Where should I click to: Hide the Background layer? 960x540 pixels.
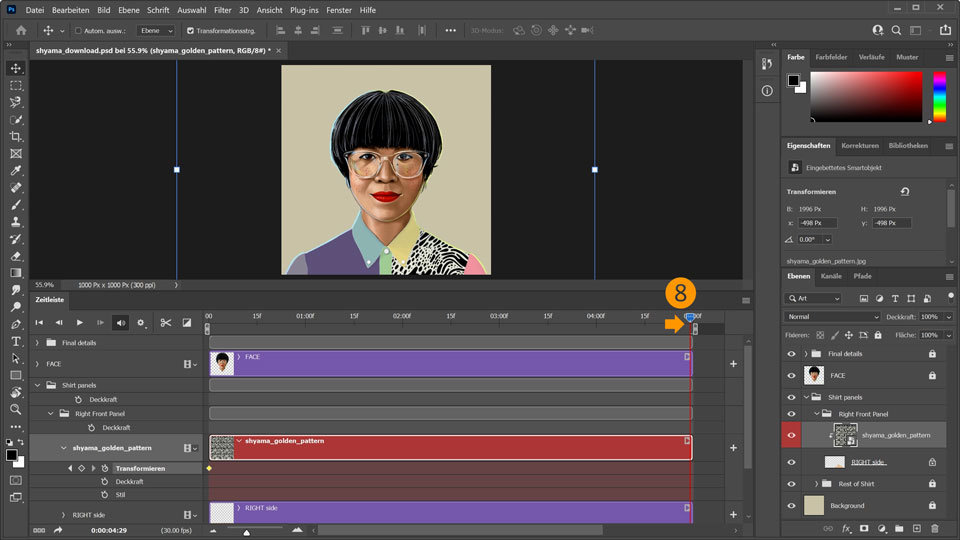tap(791, 506)
